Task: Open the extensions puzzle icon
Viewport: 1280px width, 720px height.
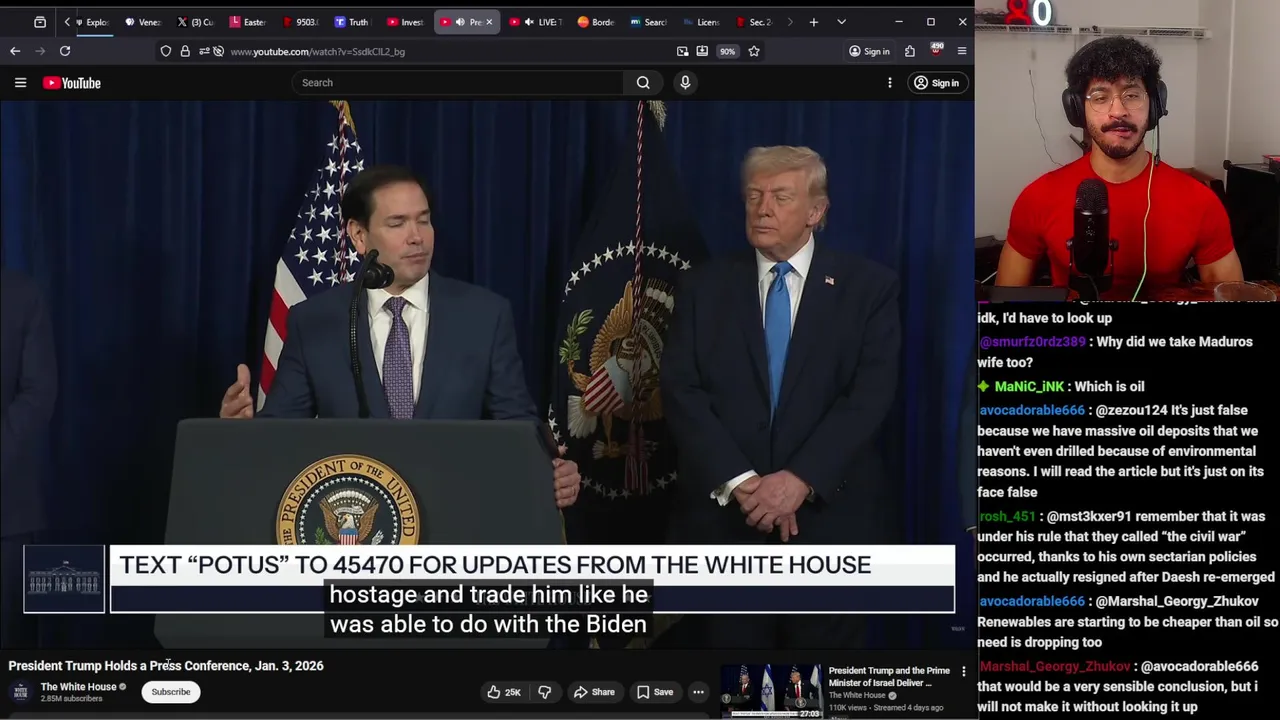Action: coord(910,51)
